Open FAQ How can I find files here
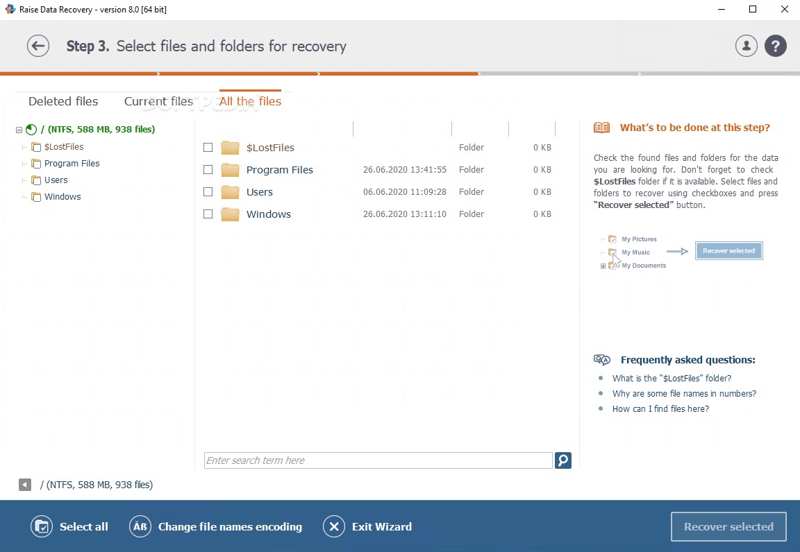This screenshot has height=552, width=800. (660, 409)
